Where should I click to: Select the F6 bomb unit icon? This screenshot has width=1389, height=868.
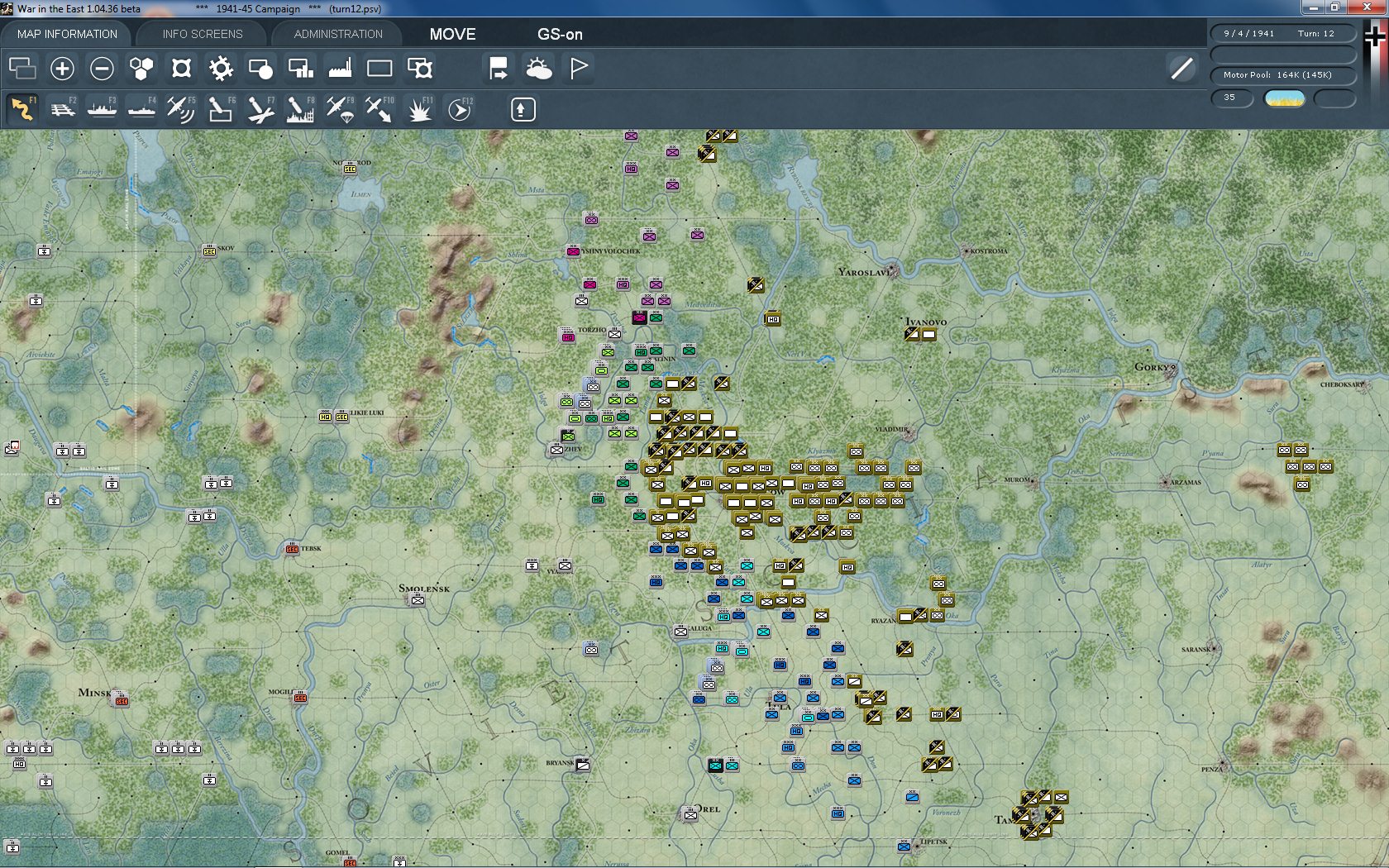[221, 109]
